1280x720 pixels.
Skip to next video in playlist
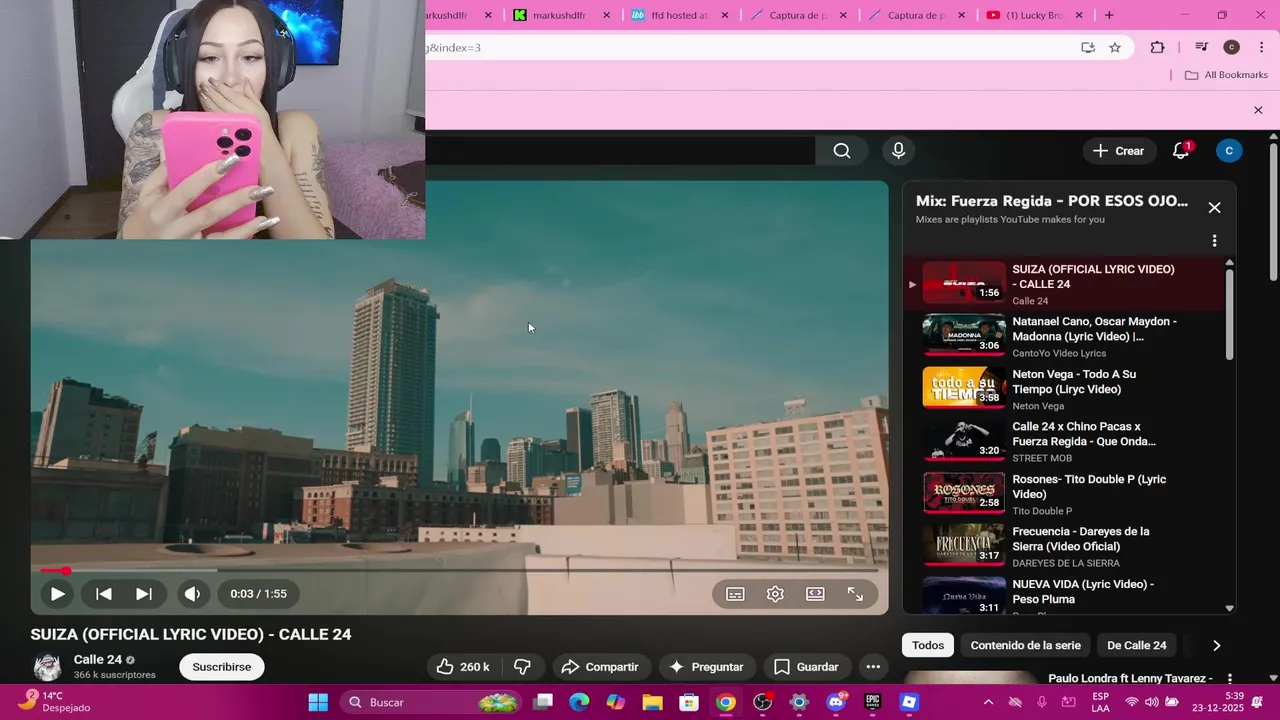(x=144, y=594)
